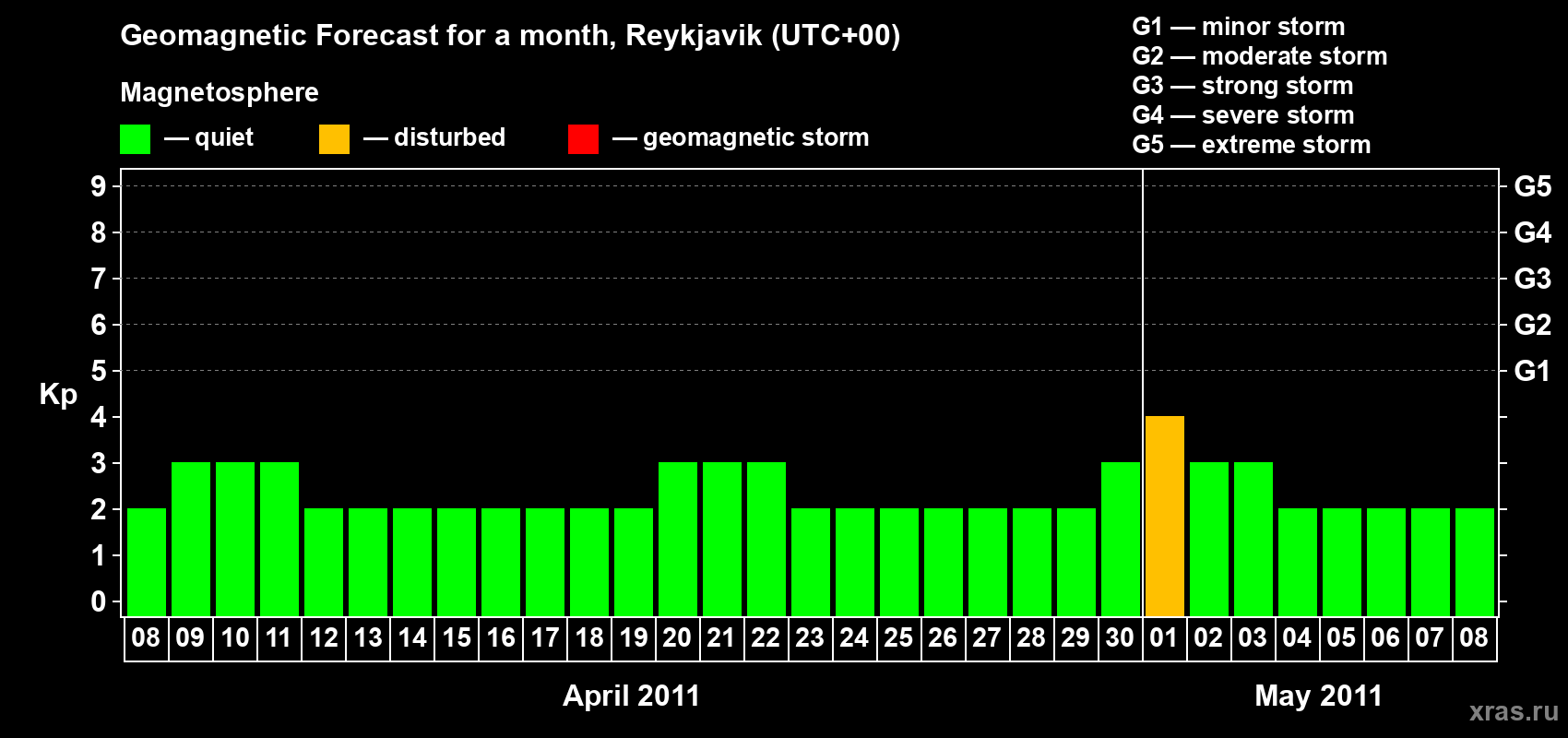The height and width of the screenshot is (738, 1568).
Task: Click the date label 28
Action: point(1031,637)
